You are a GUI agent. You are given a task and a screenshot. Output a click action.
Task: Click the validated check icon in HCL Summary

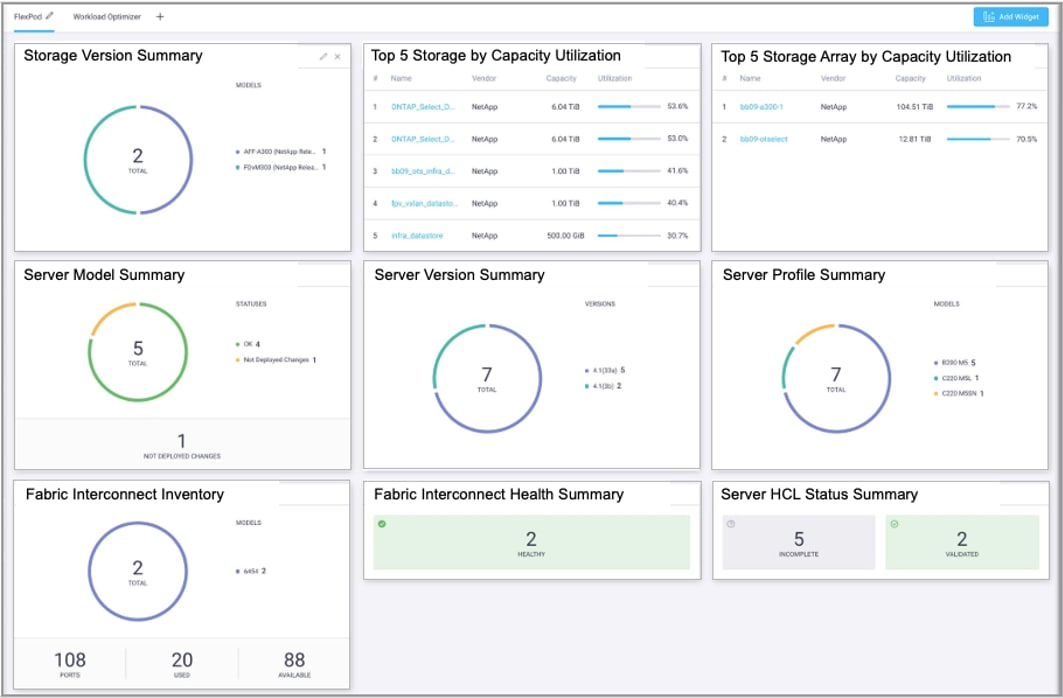894,524
